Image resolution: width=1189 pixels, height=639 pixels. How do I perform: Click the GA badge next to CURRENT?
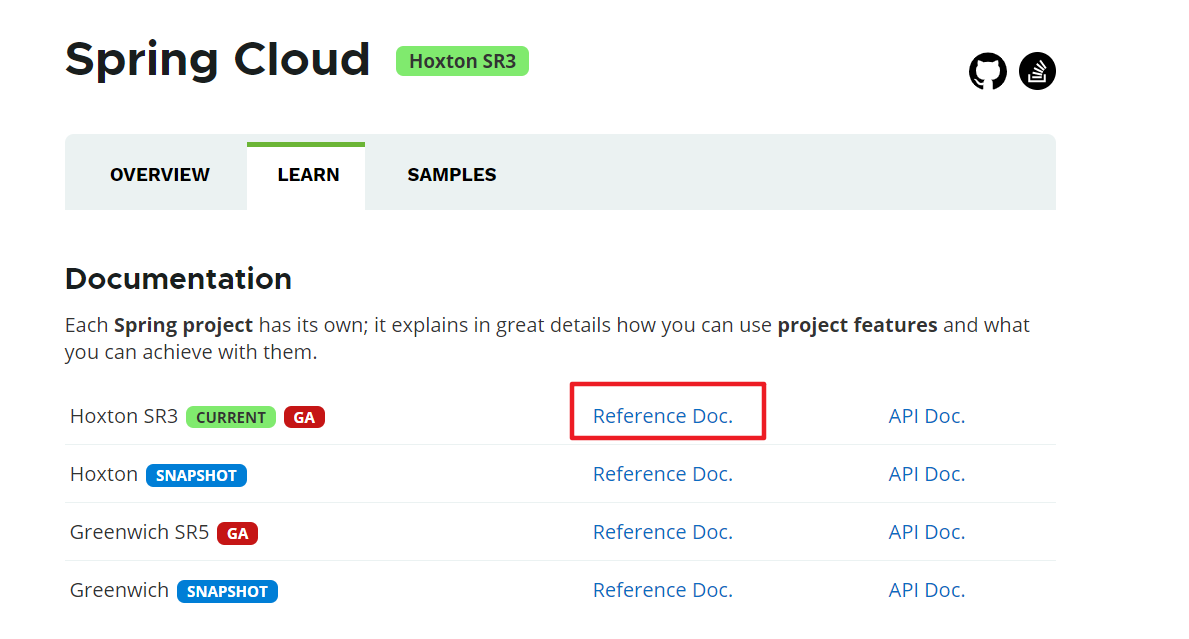coord(304,417)
